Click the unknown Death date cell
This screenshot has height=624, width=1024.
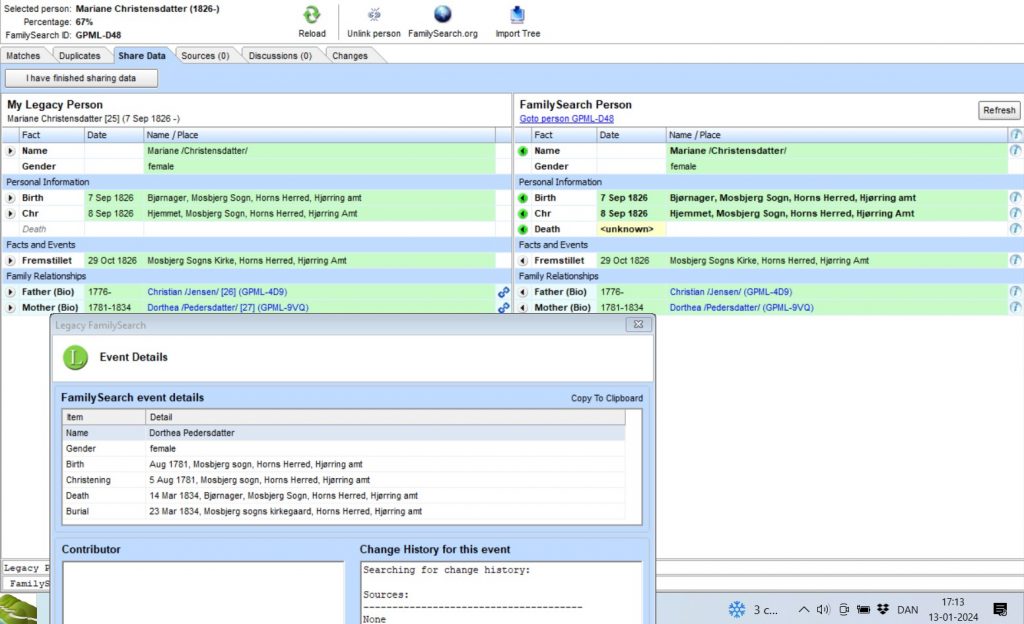tap(631, 229)
